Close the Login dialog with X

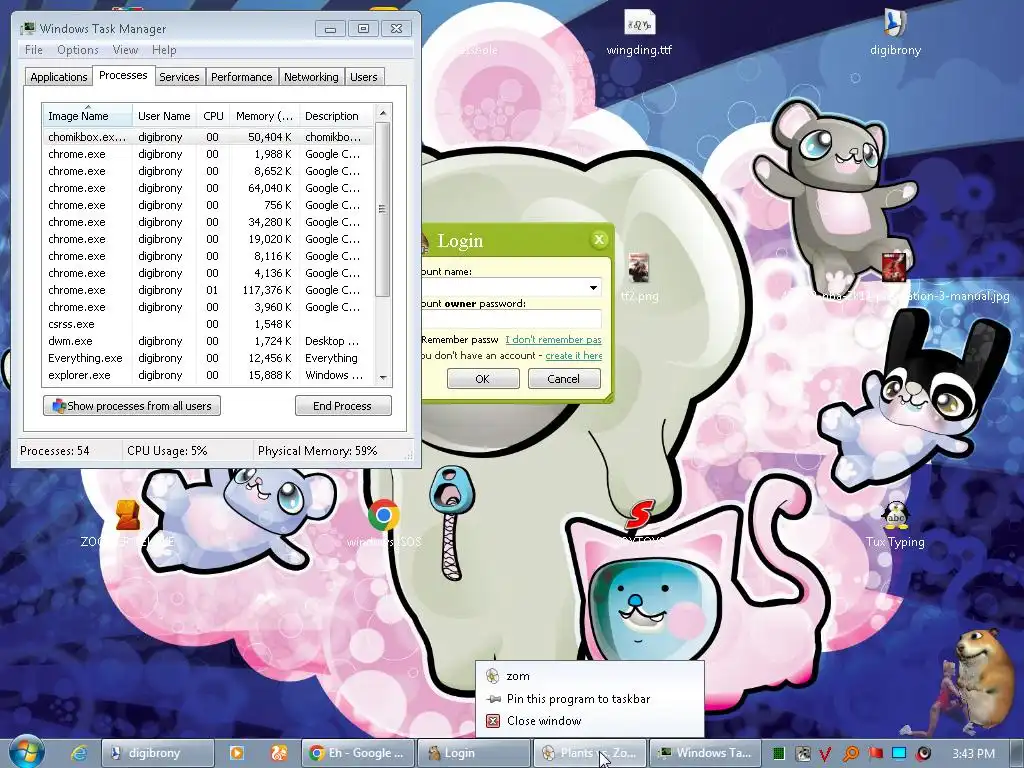[x=599, y=240]
